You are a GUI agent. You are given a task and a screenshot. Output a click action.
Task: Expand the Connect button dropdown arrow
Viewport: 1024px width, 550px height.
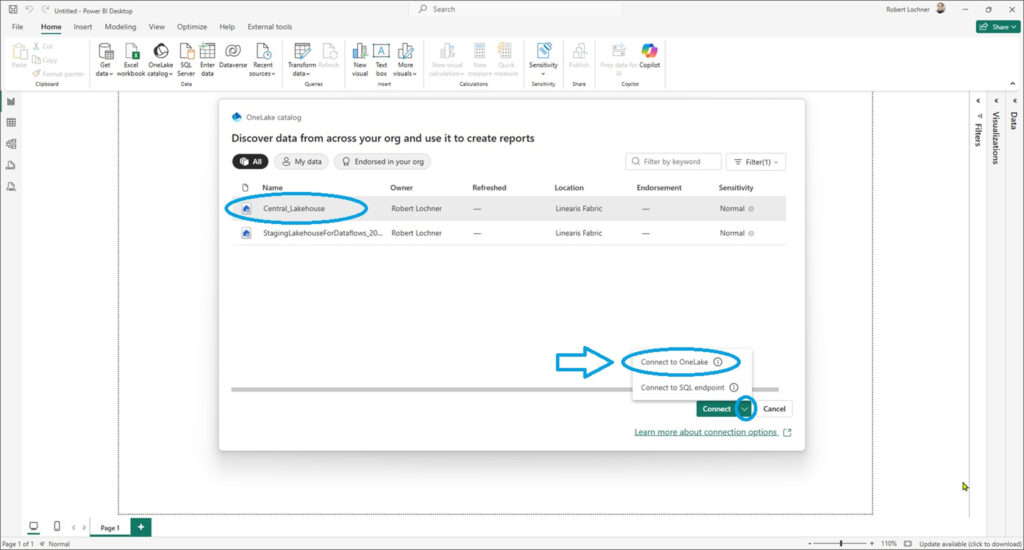click(x=745, y=409)
